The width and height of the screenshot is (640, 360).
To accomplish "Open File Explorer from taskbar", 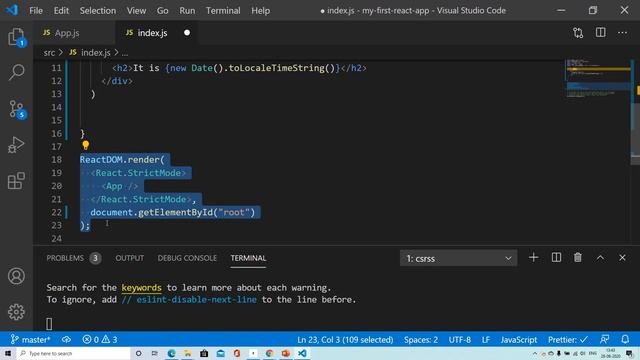I will pos(188,353).
